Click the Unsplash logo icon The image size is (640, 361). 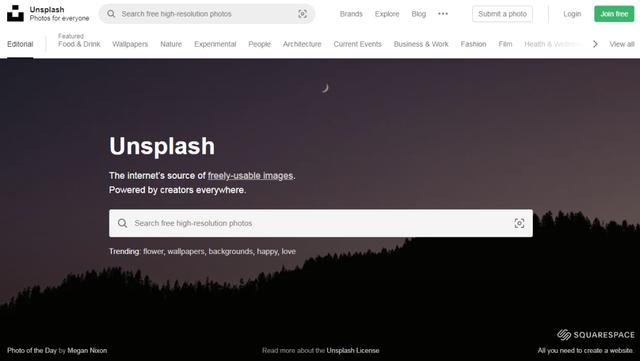[15, 13]
